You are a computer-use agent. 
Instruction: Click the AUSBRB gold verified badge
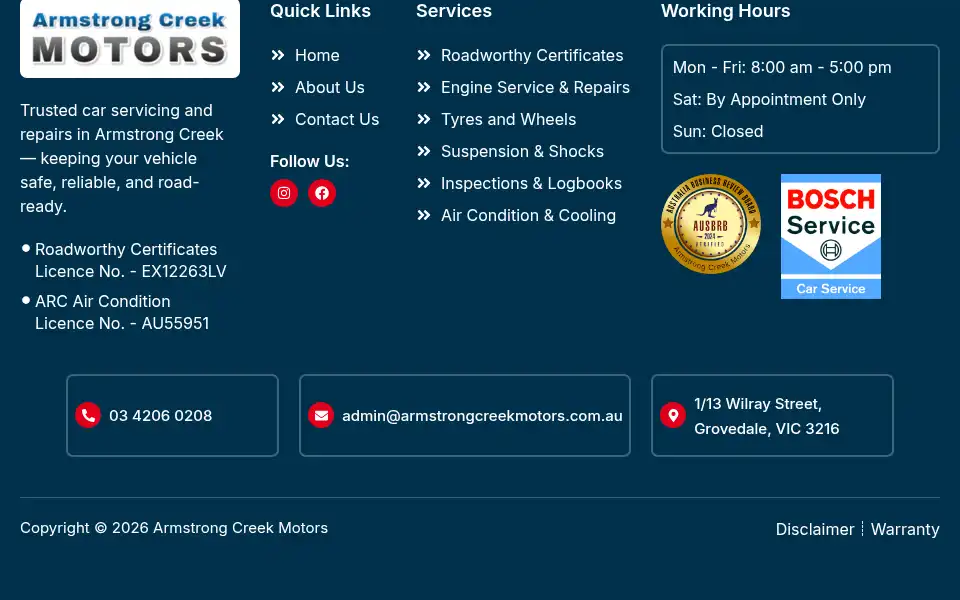pos(711,223)
